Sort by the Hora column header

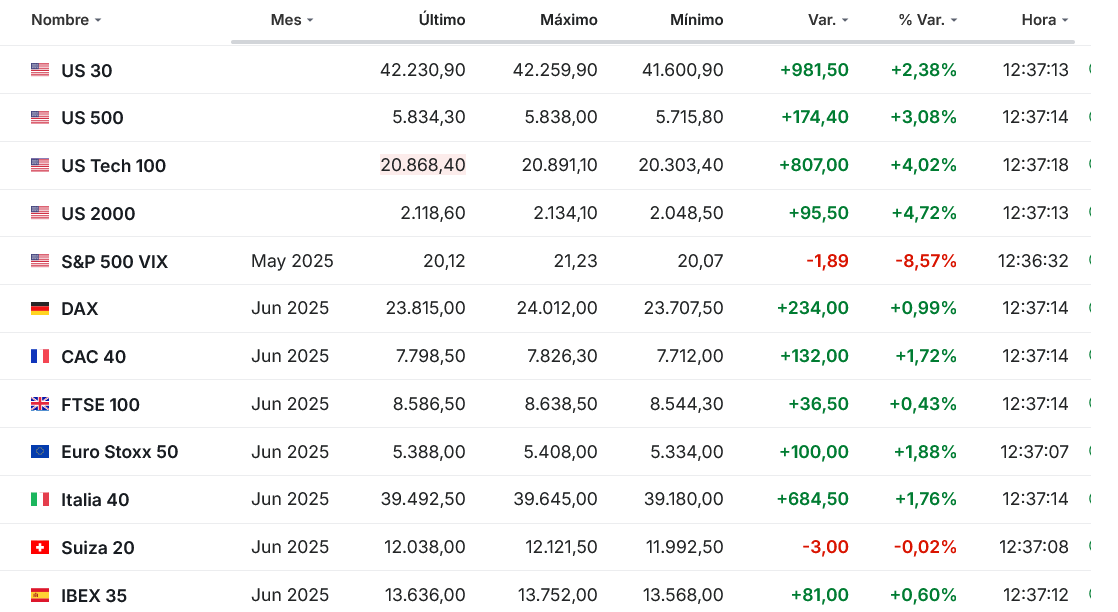[x=1045, y=20]
